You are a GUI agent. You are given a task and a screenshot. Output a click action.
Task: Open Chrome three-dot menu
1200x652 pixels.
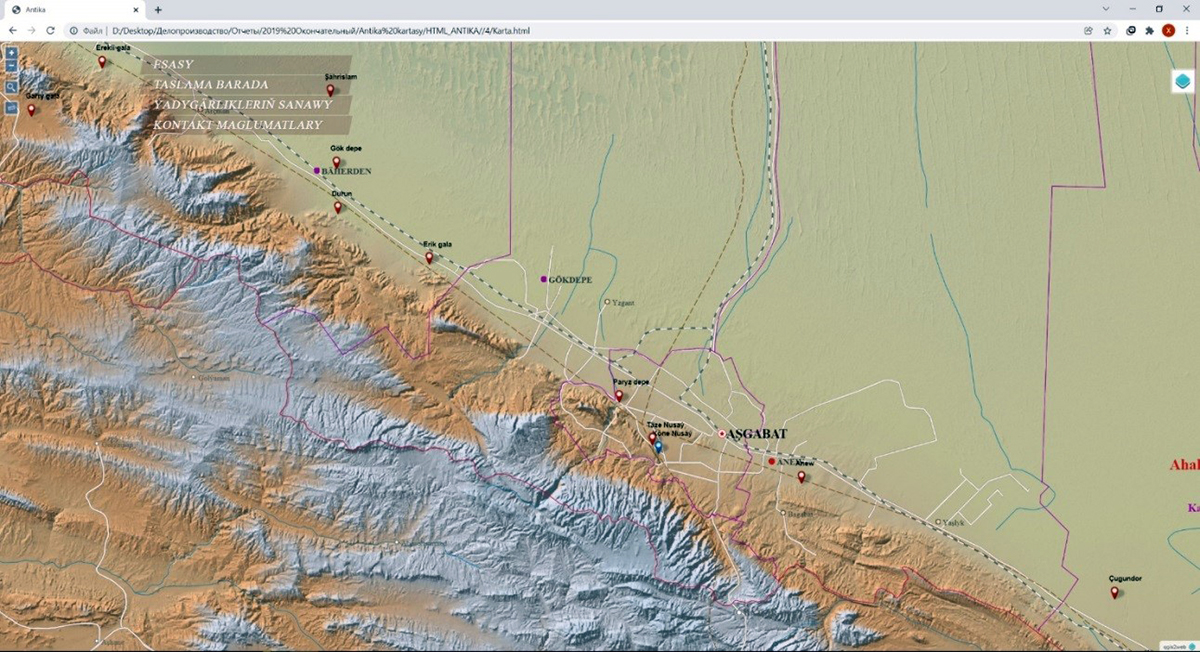[x=1187, y=31]
